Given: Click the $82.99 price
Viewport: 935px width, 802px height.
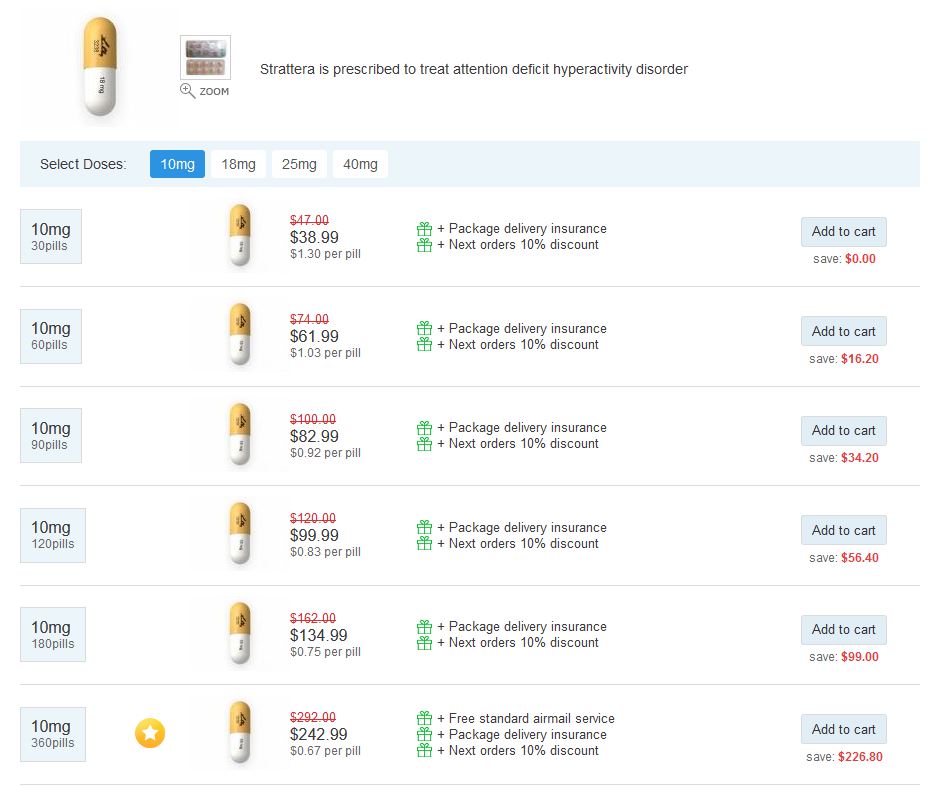Looking at the screenshot, I should [314, 436].
